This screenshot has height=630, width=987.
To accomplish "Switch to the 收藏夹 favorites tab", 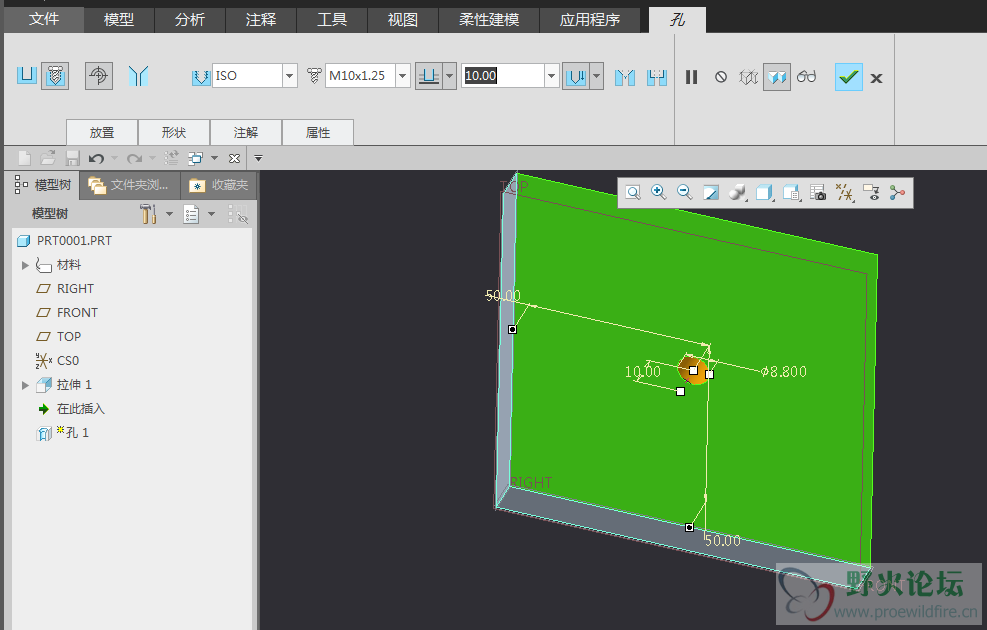I will point(219,185).
